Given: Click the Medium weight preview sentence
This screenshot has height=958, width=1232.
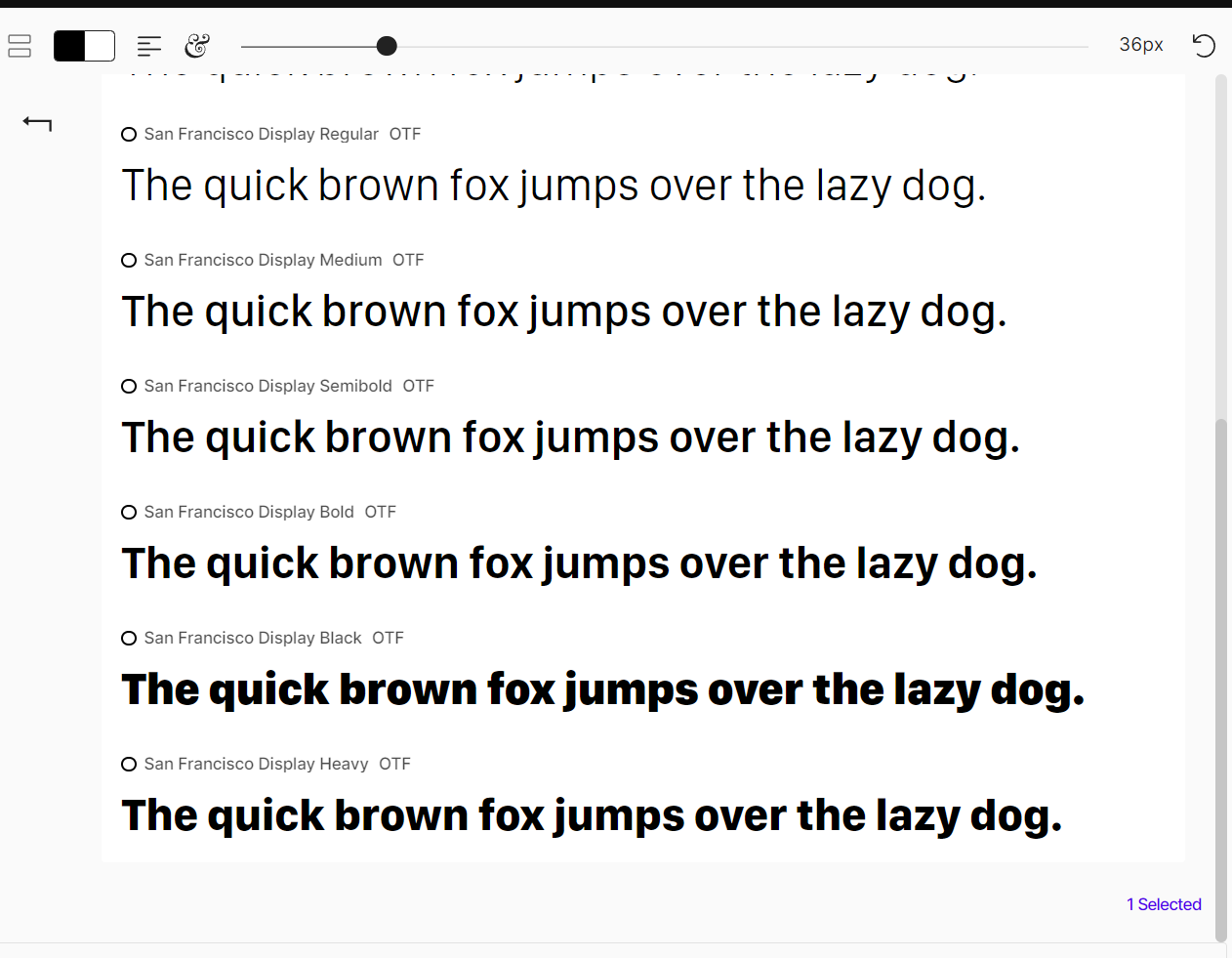Looking at the screenshot, I should coord(564,312).
